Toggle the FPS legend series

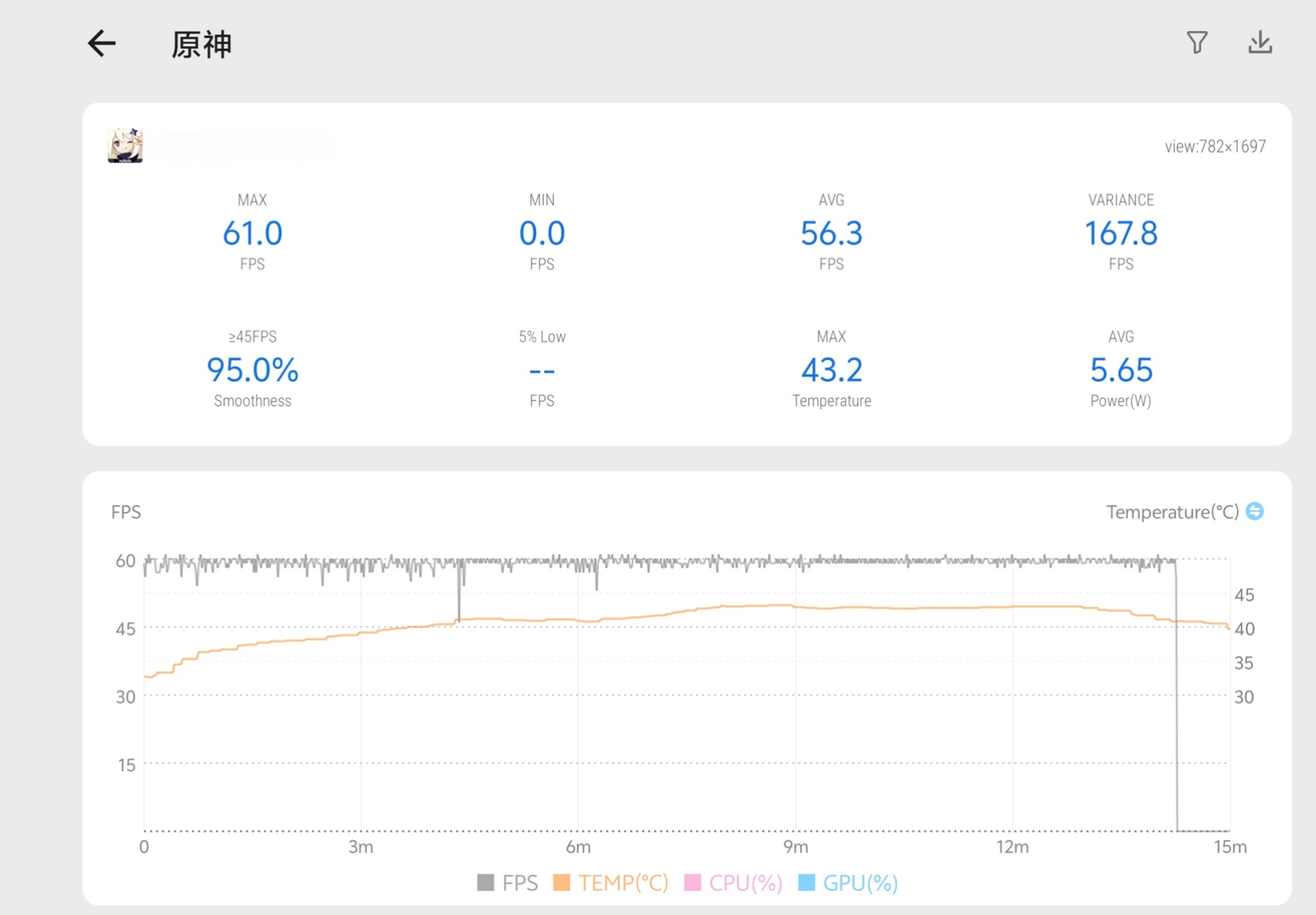507,883
